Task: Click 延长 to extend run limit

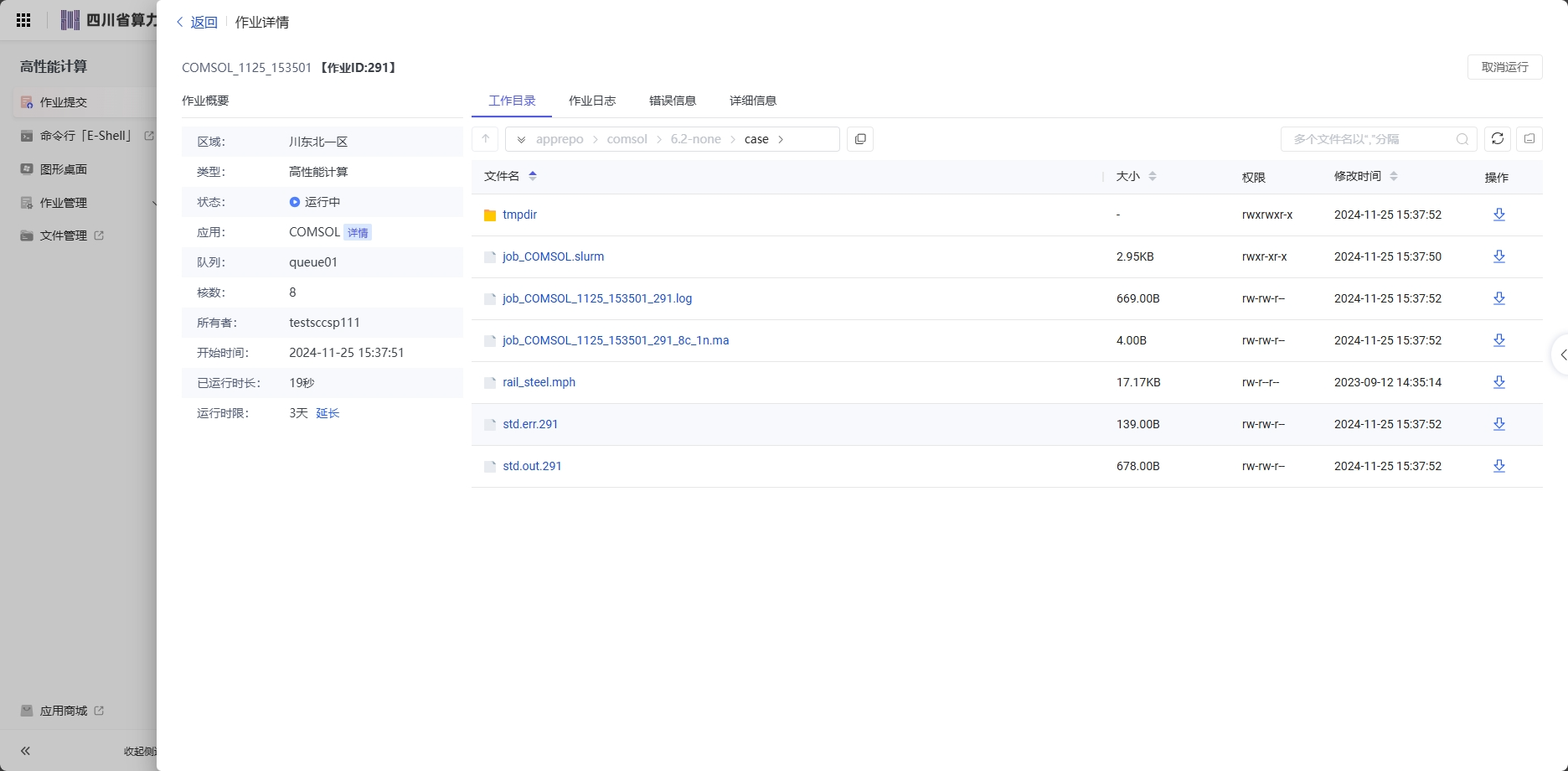Action: (328, 413)
